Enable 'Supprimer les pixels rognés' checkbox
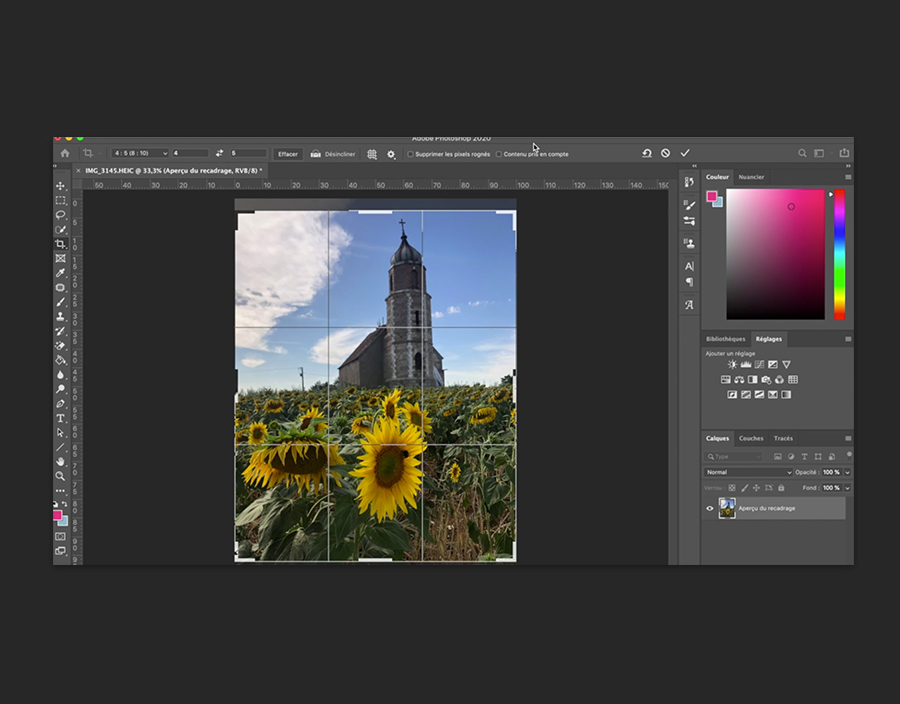The height and width of the screenshot is (704, 900). 411,154
